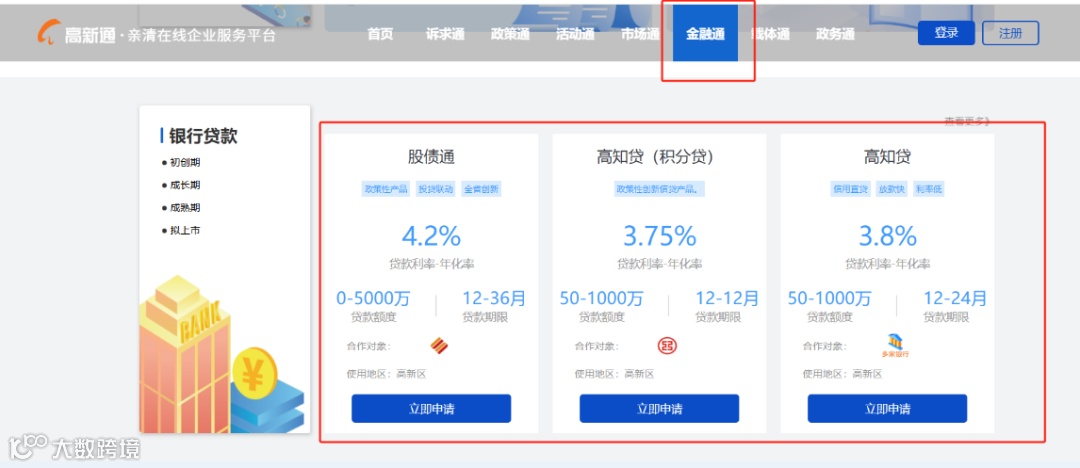Screen dimensions: 1080x468
Task: Click 亲清在线企业服务平台 site title
Action: click(202, 35)
